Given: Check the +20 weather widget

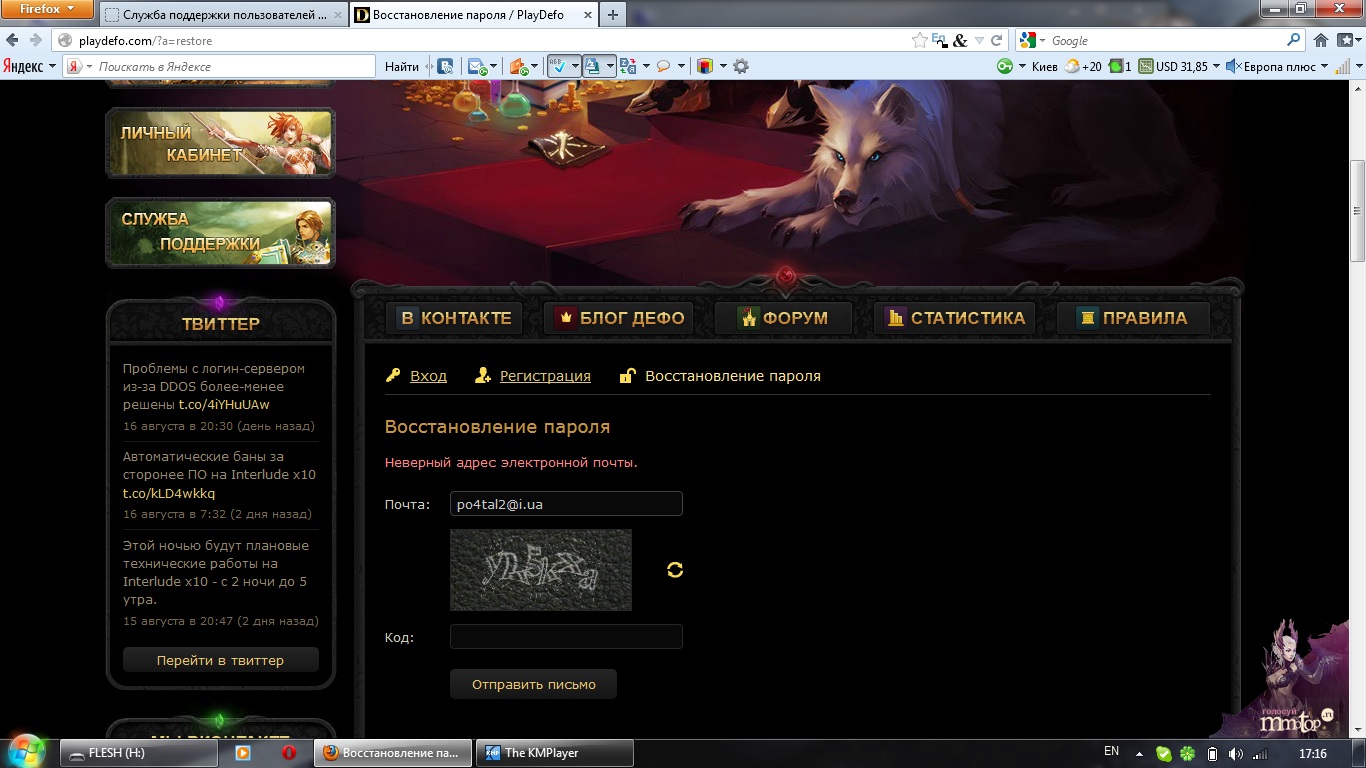Looking at the screenshot, I should coord(1083,67).
